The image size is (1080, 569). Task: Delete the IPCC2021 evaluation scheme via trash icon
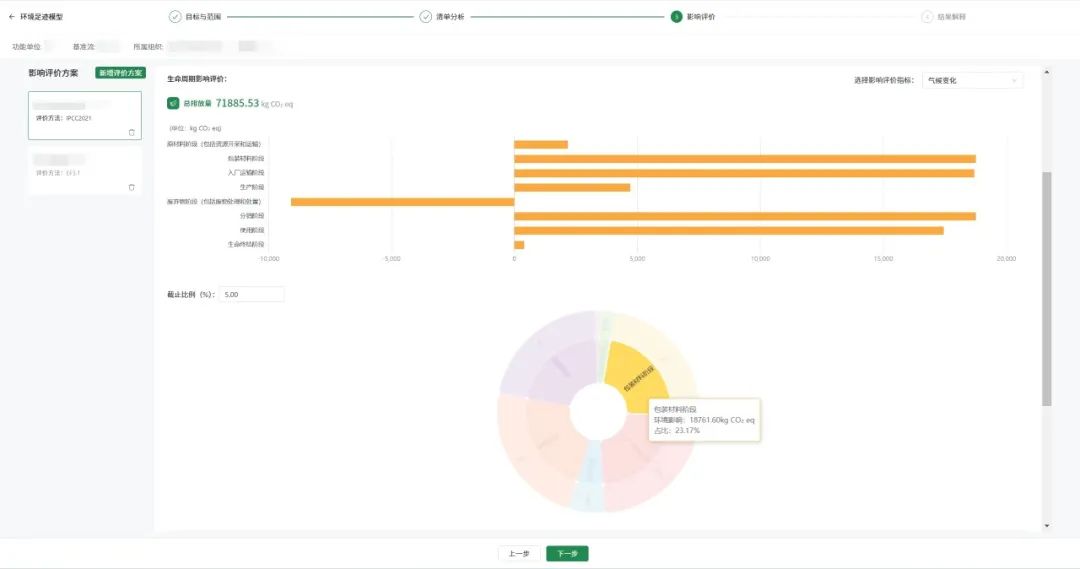(131, 132)
